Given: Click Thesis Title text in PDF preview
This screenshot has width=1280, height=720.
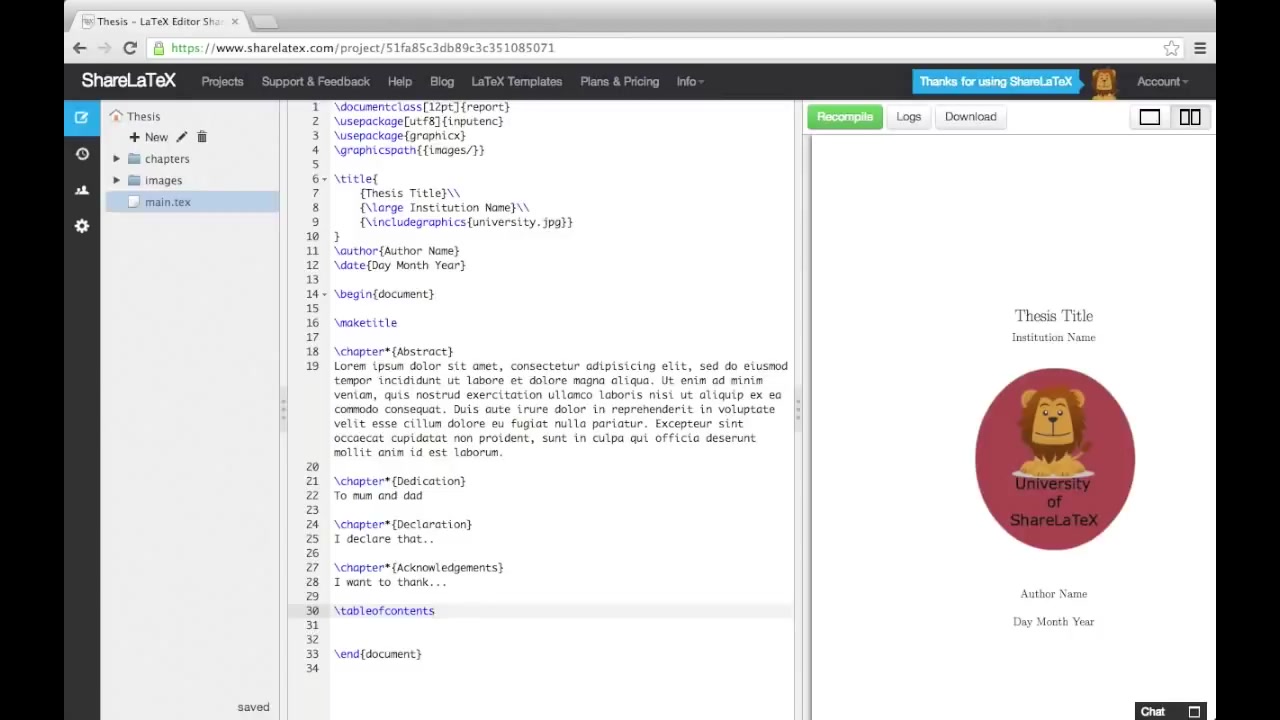Looking at the screenshot, I should (1053, 316).
